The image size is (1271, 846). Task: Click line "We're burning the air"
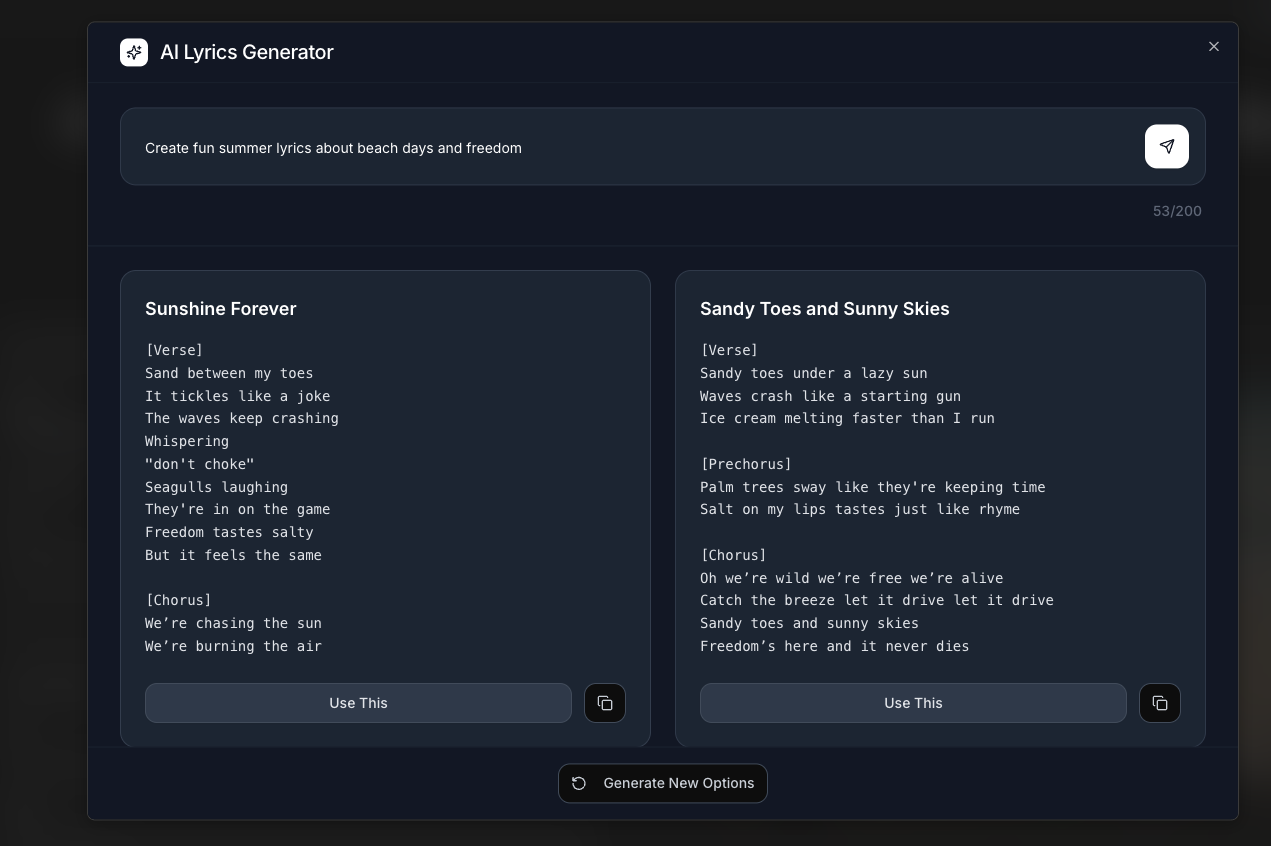pos(233,646)
